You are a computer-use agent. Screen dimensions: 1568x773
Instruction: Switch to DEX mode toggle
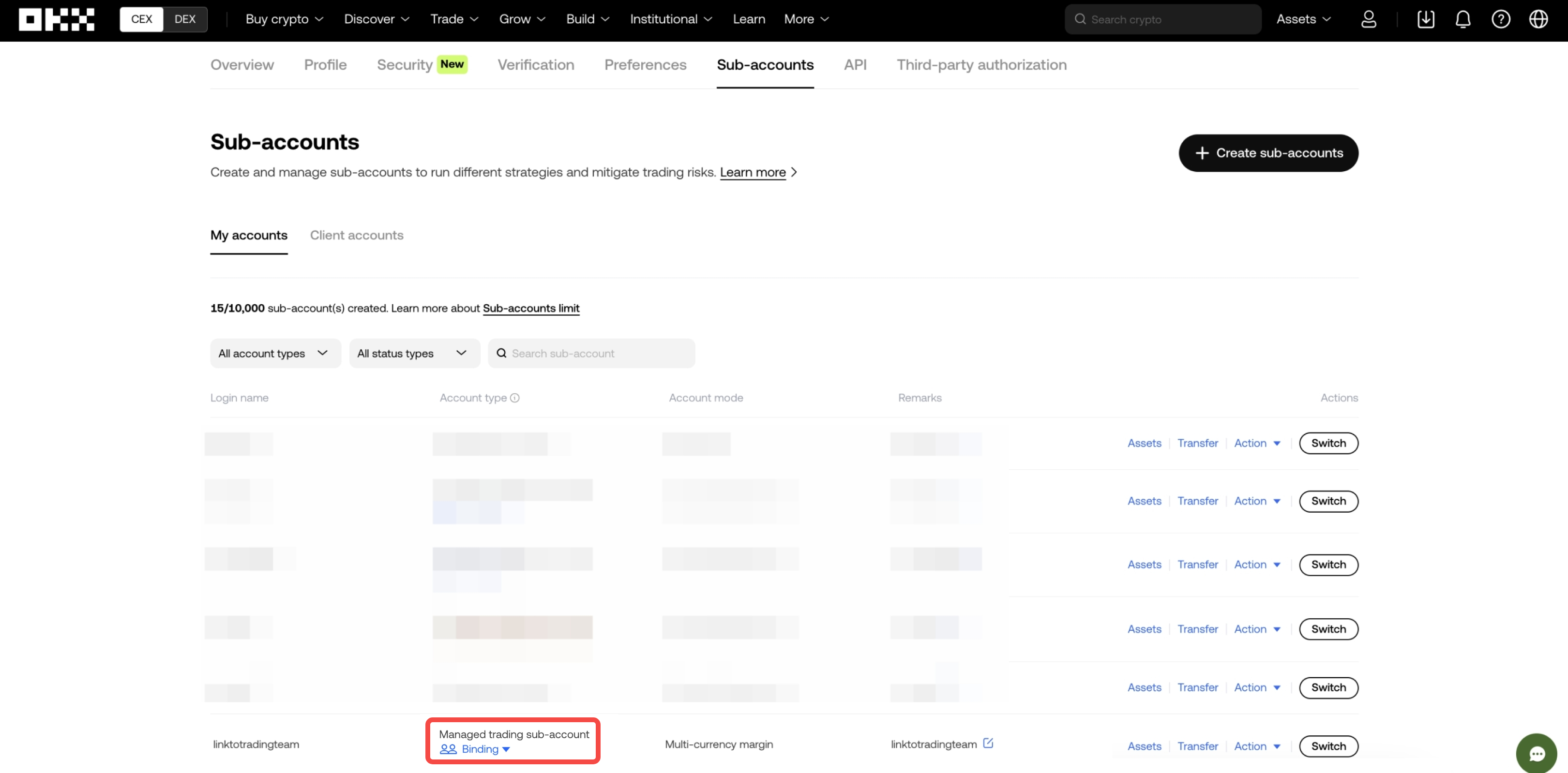click(184, 18)
